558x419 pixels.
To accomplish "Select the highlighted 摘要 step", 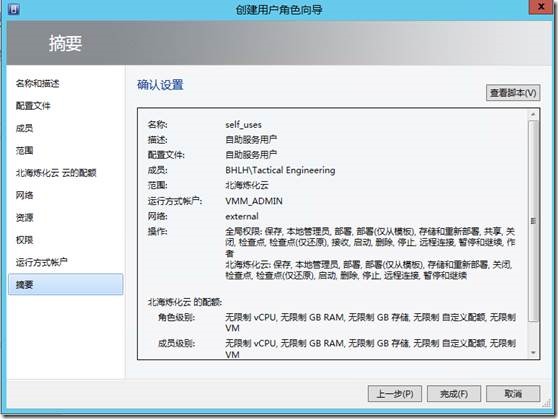I will (65, 284).
